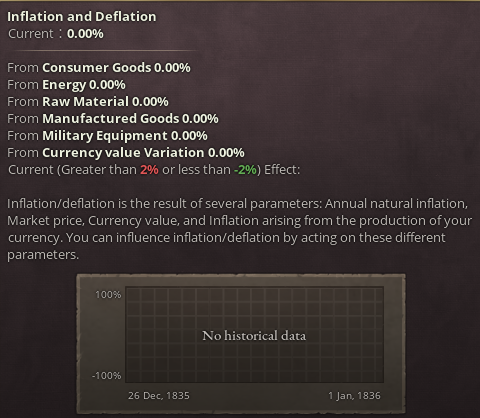480x418 pixels.
Task: Click the Inflation and Deflation title
Action: (82, 17)
